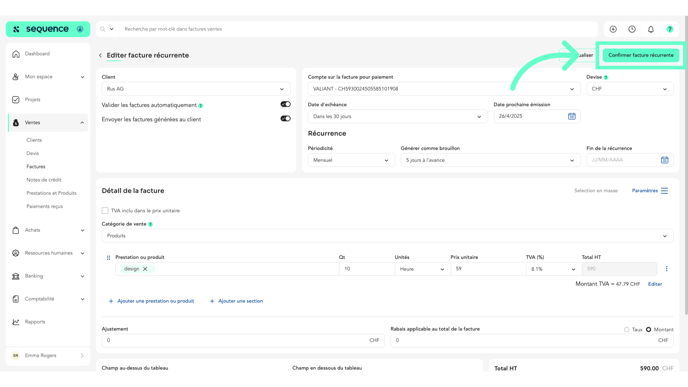
Task: Open TVA (%) dropdown 8.1%
Action: tap(553, 269)
